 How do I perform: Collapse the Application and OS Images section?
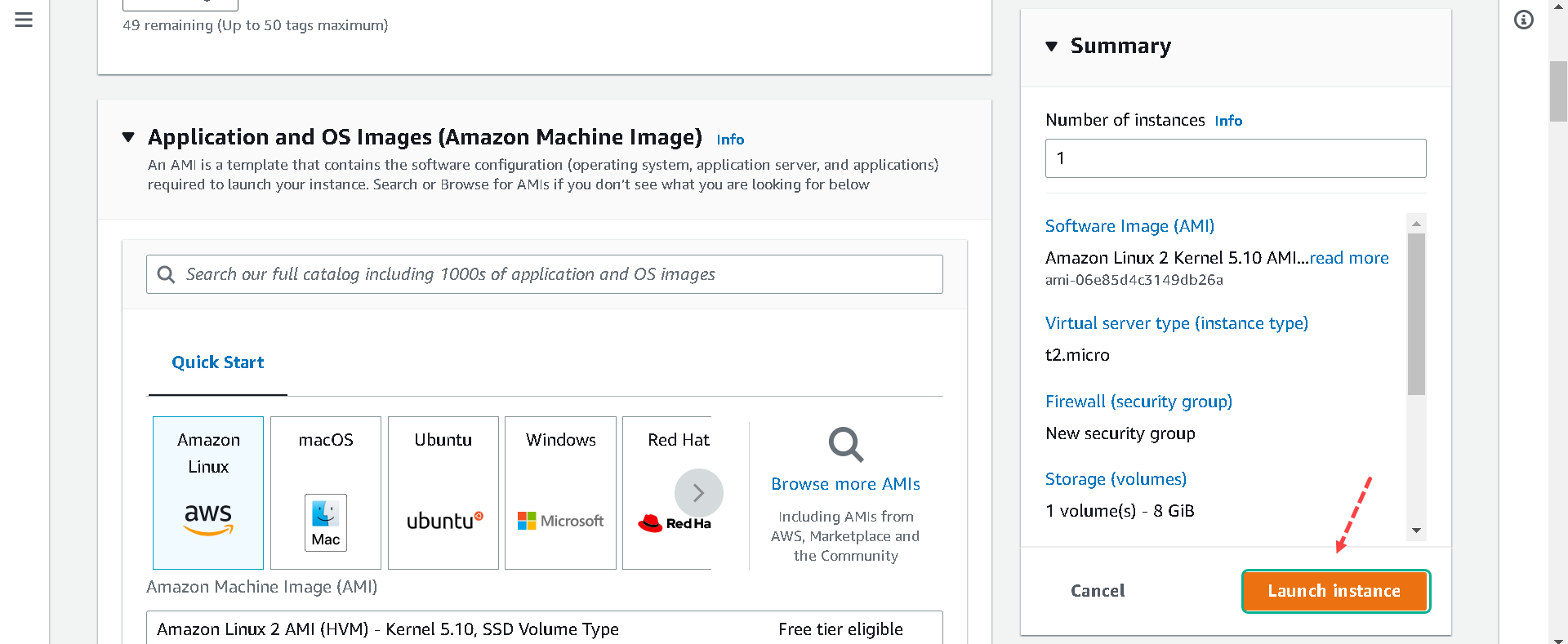tap(128, 137)
